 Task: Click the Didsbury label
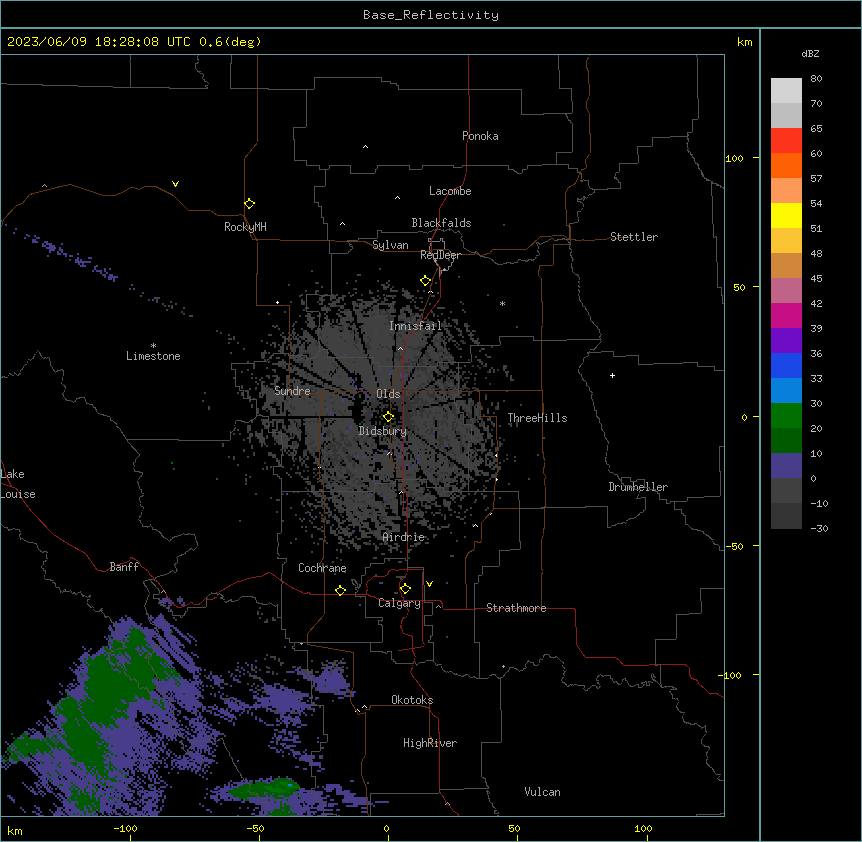click(x=383, y=431)
